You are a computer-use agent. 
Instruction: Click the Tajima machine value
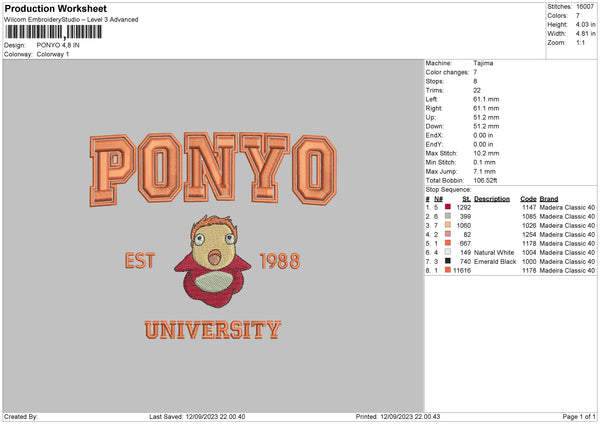pos(483,63)
